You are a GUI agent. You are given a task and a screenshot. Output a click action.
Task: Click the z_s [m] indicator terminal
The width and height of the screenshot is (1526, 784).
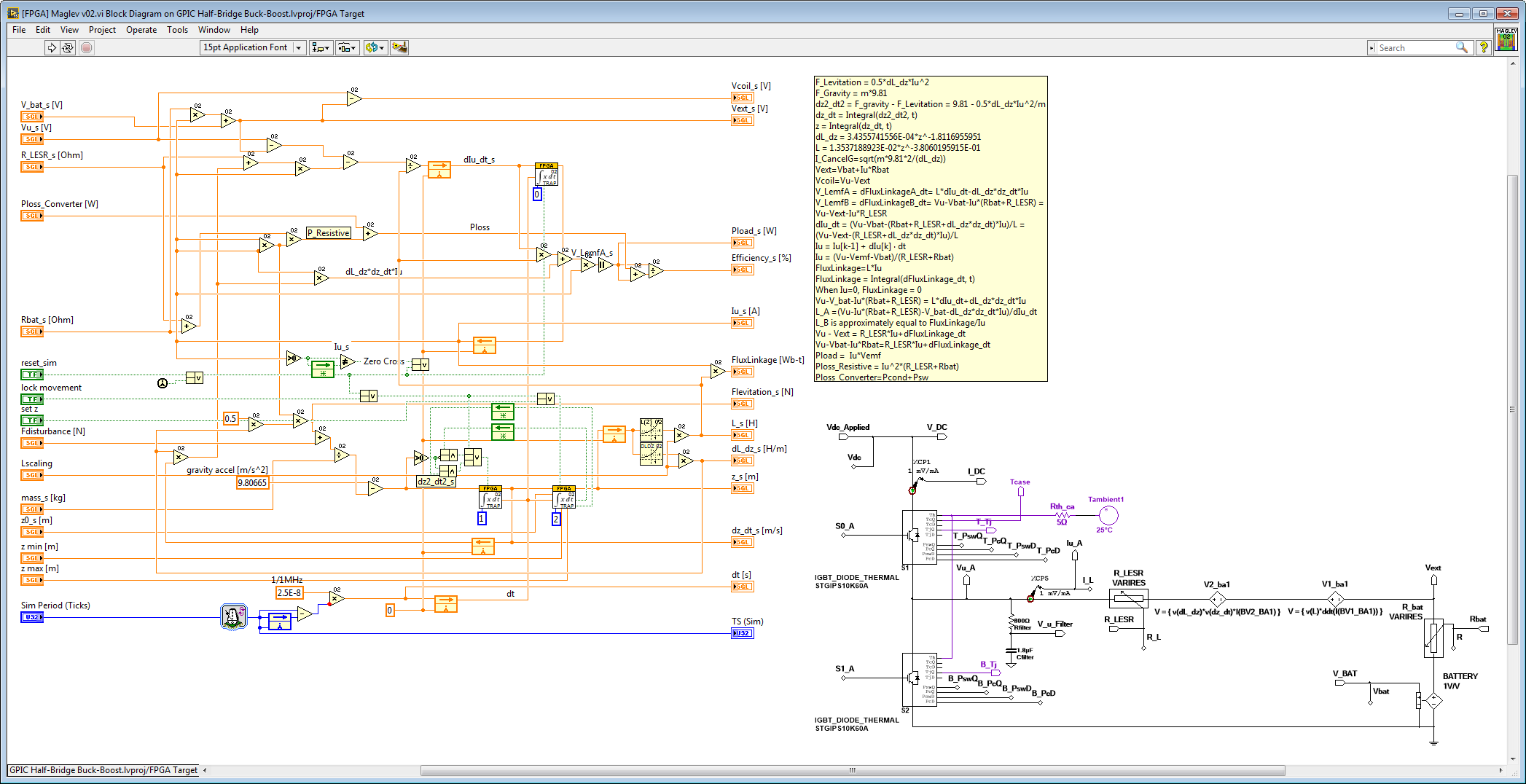tap(743, 488)
